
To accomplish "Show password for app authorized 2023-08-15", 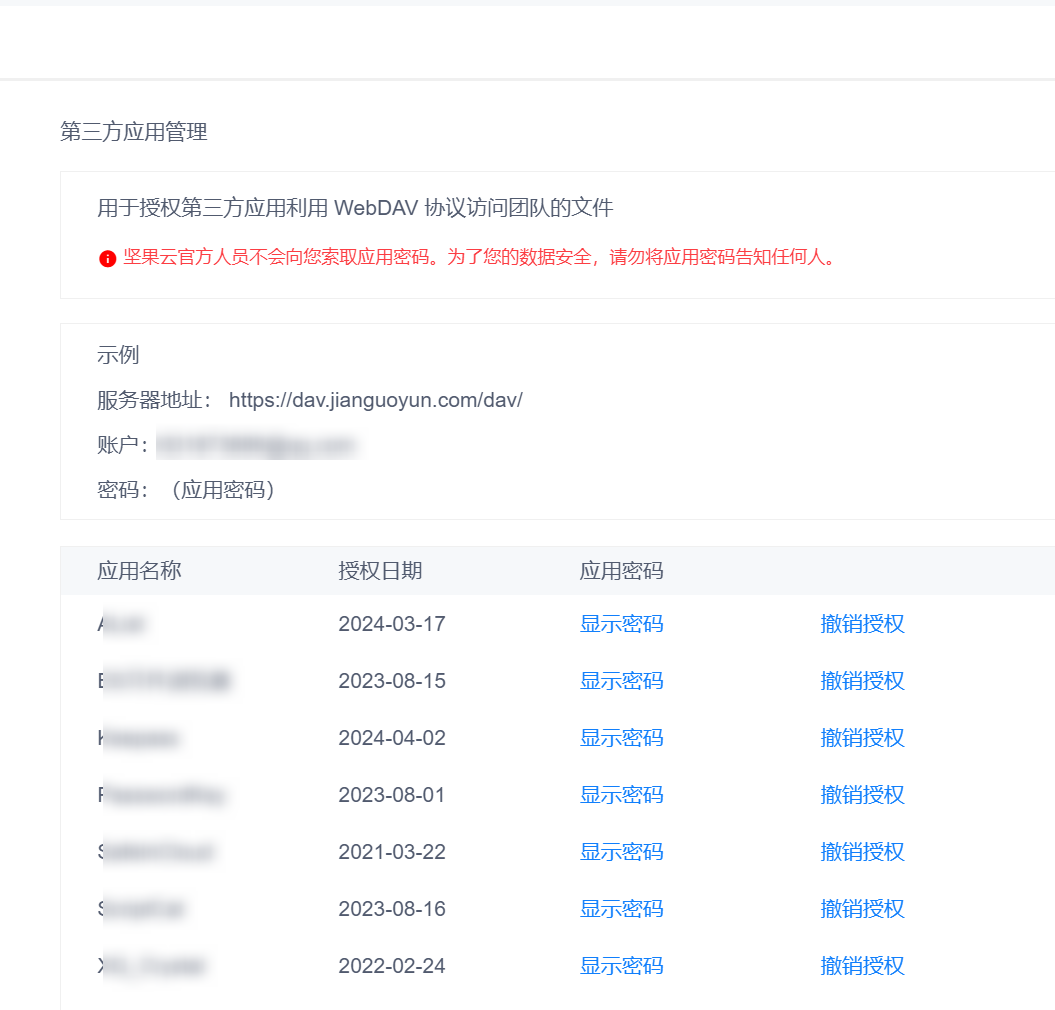I will tap(621, 681).
